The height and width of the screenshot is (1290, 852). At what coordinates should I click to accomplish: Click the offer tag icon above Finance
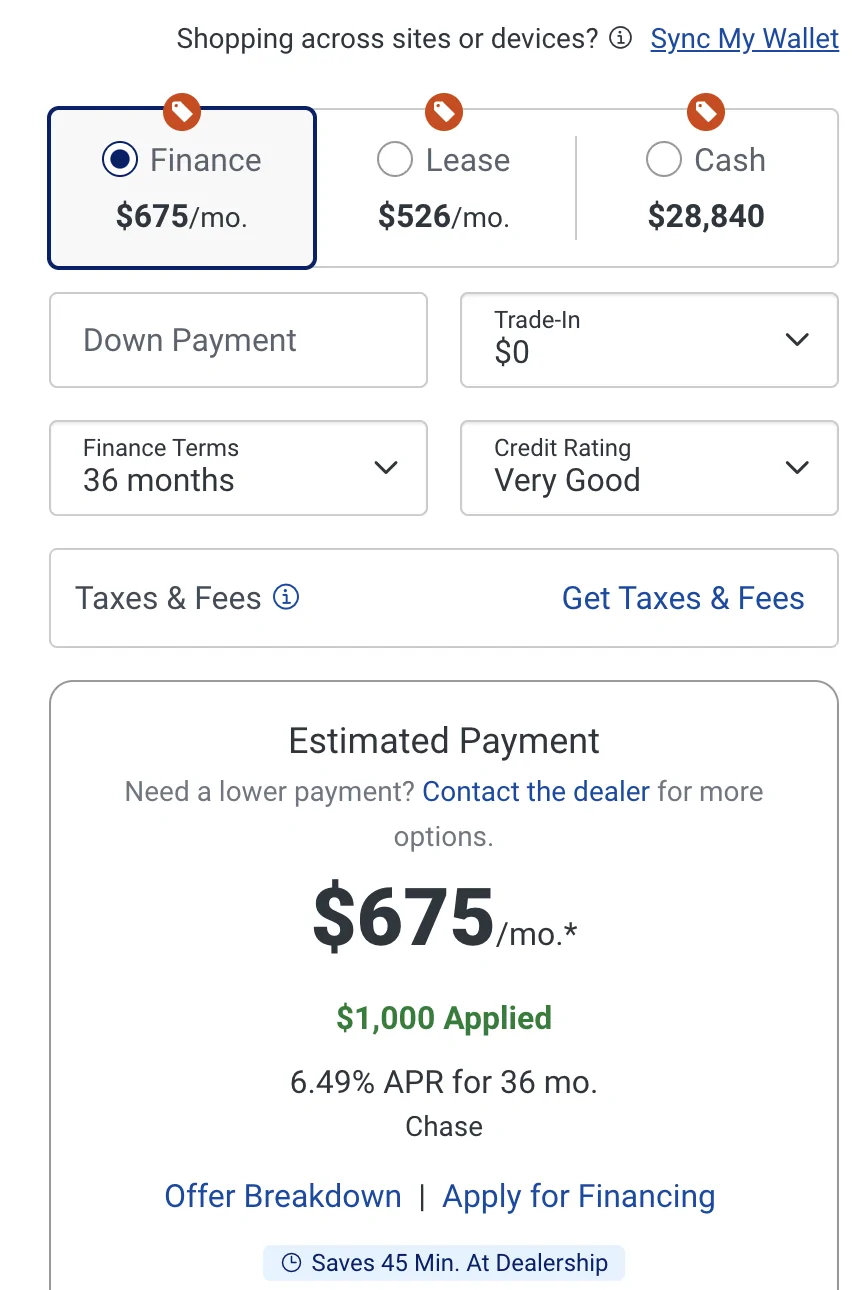coord(182,111)
